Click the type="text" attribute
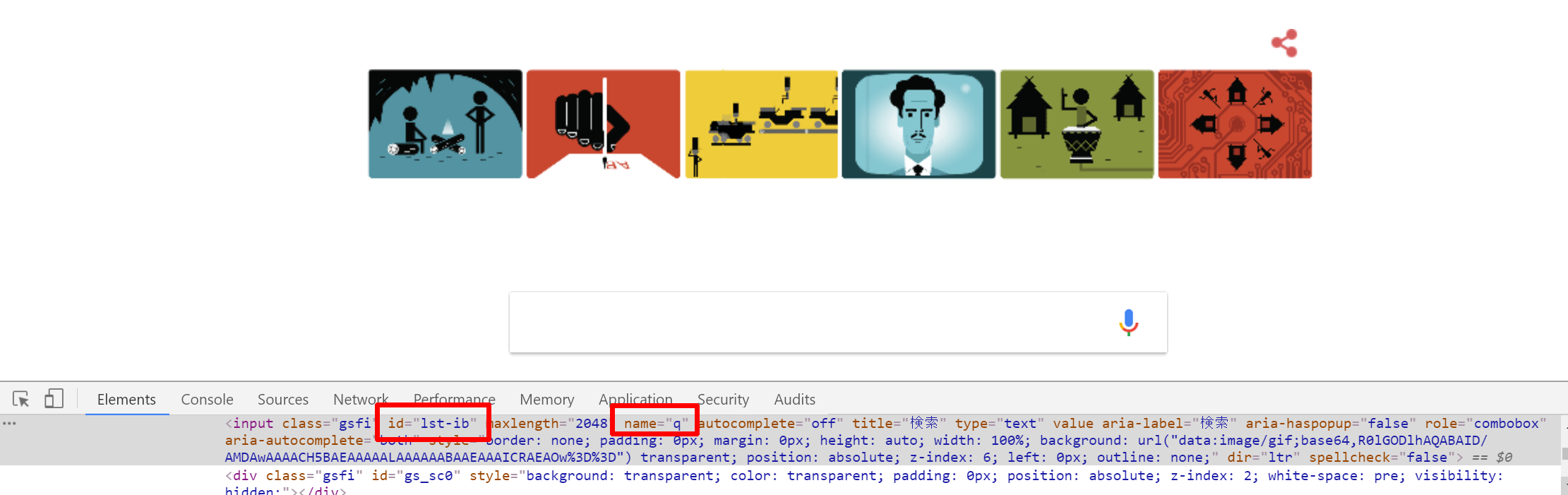The image size is (1568, 495). [1000, 424]
